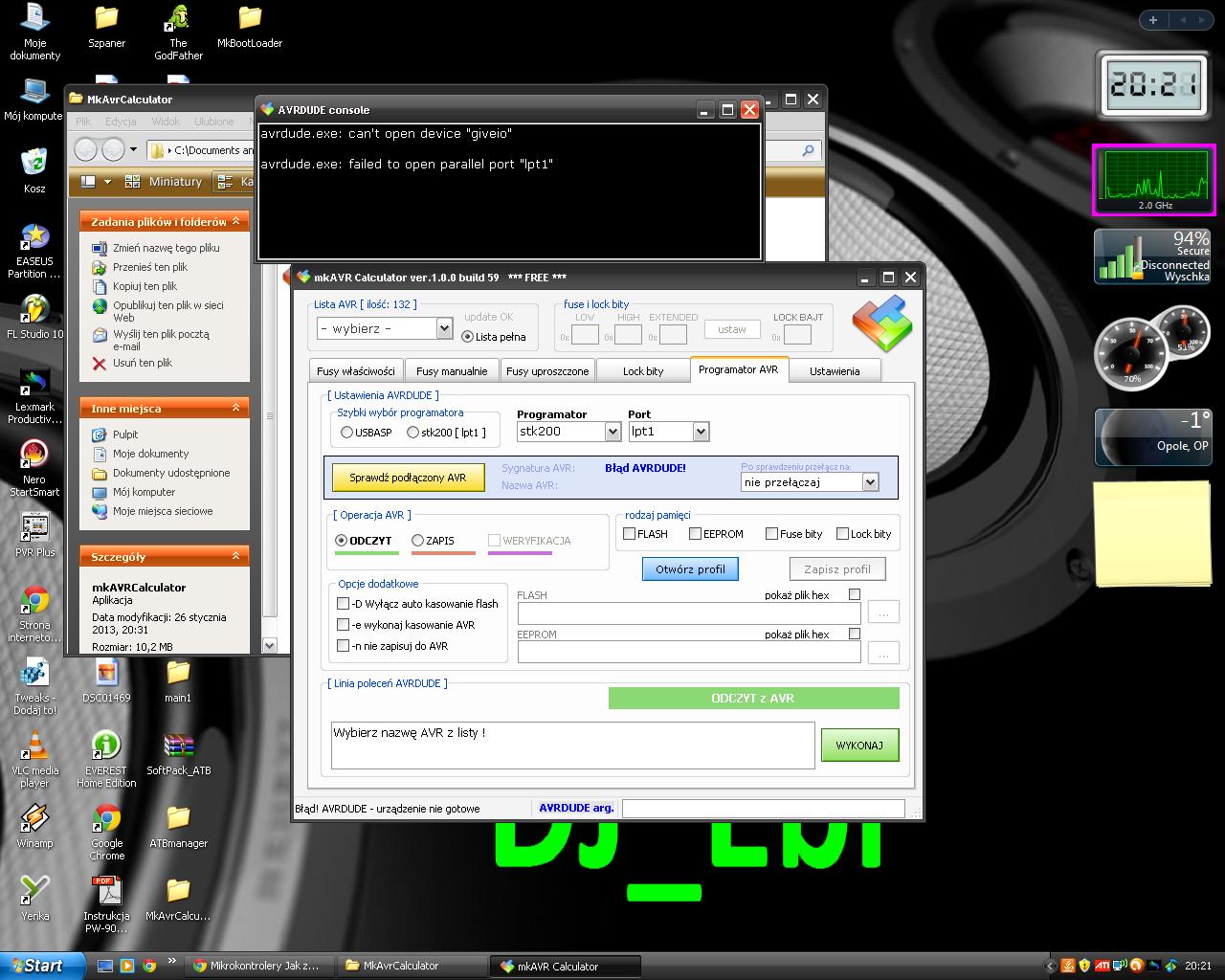Viewport: 1225px width, 980px height.
Task: Click the AVRDUDE arg. input field
Action: [x=763, y=809]
